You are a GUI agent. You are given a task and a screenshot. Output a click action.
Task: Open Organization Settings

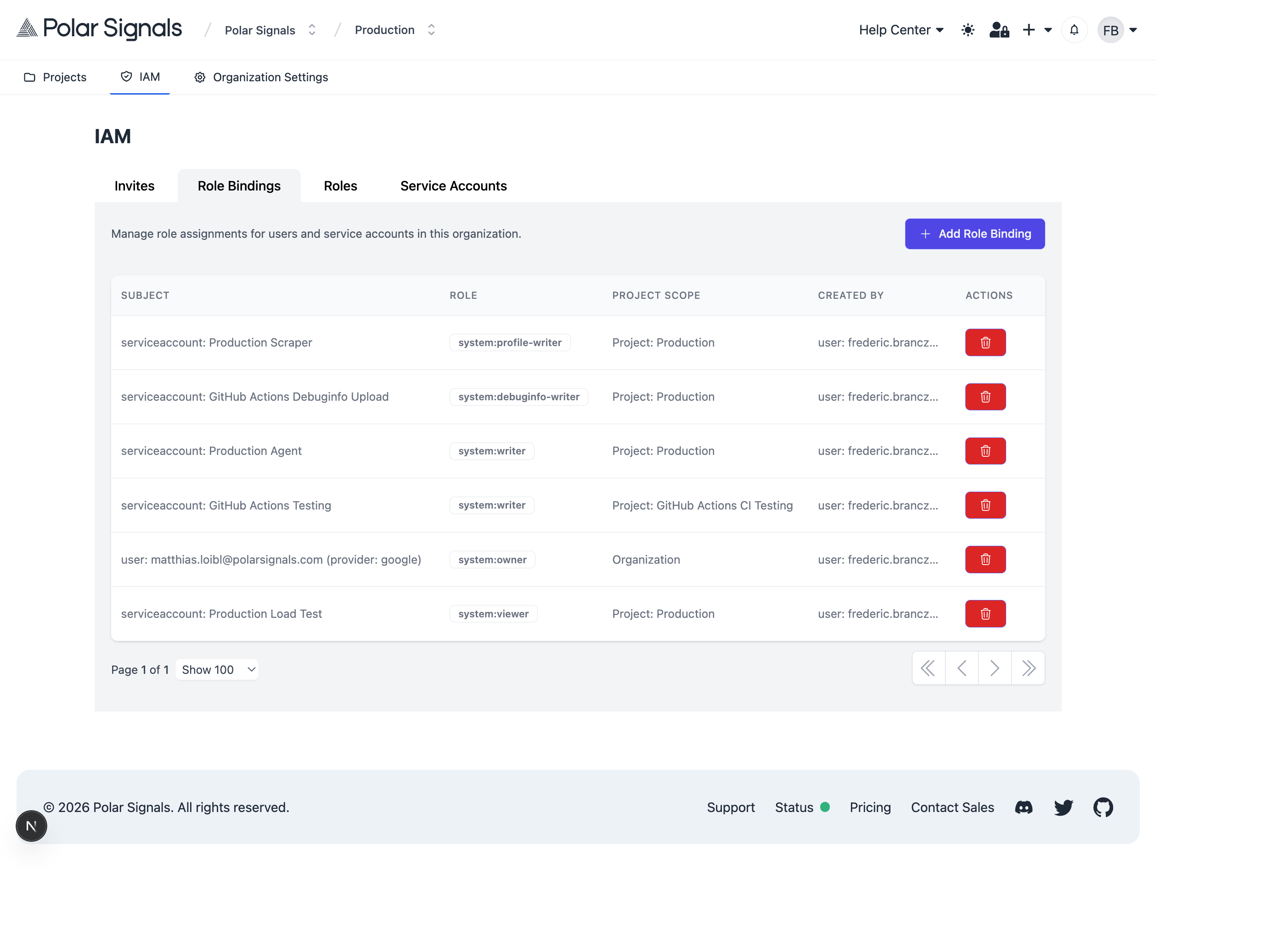(260, 77)
